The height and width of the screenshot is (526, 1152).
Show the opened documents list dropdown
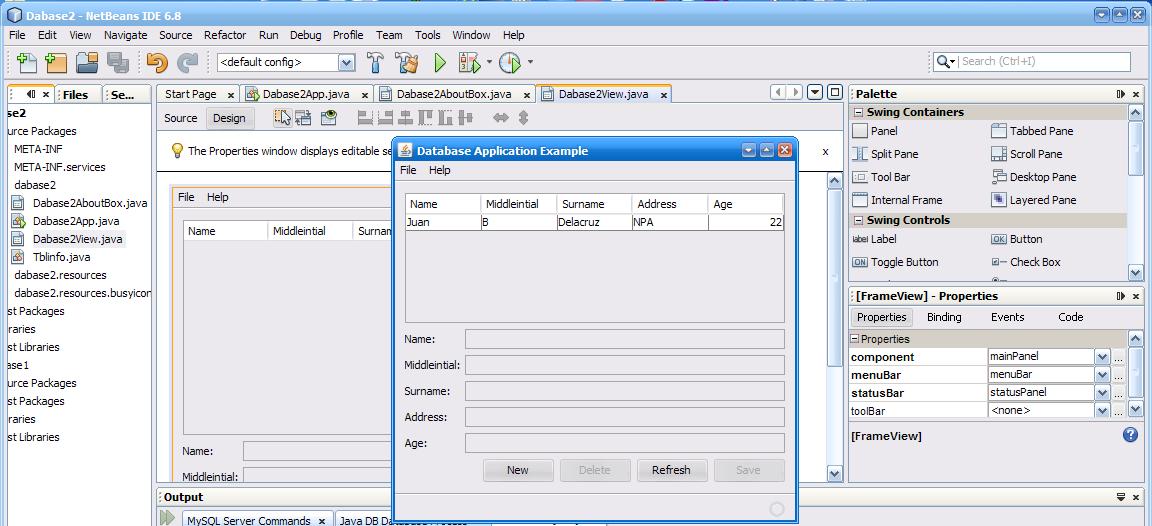point(815,93)
